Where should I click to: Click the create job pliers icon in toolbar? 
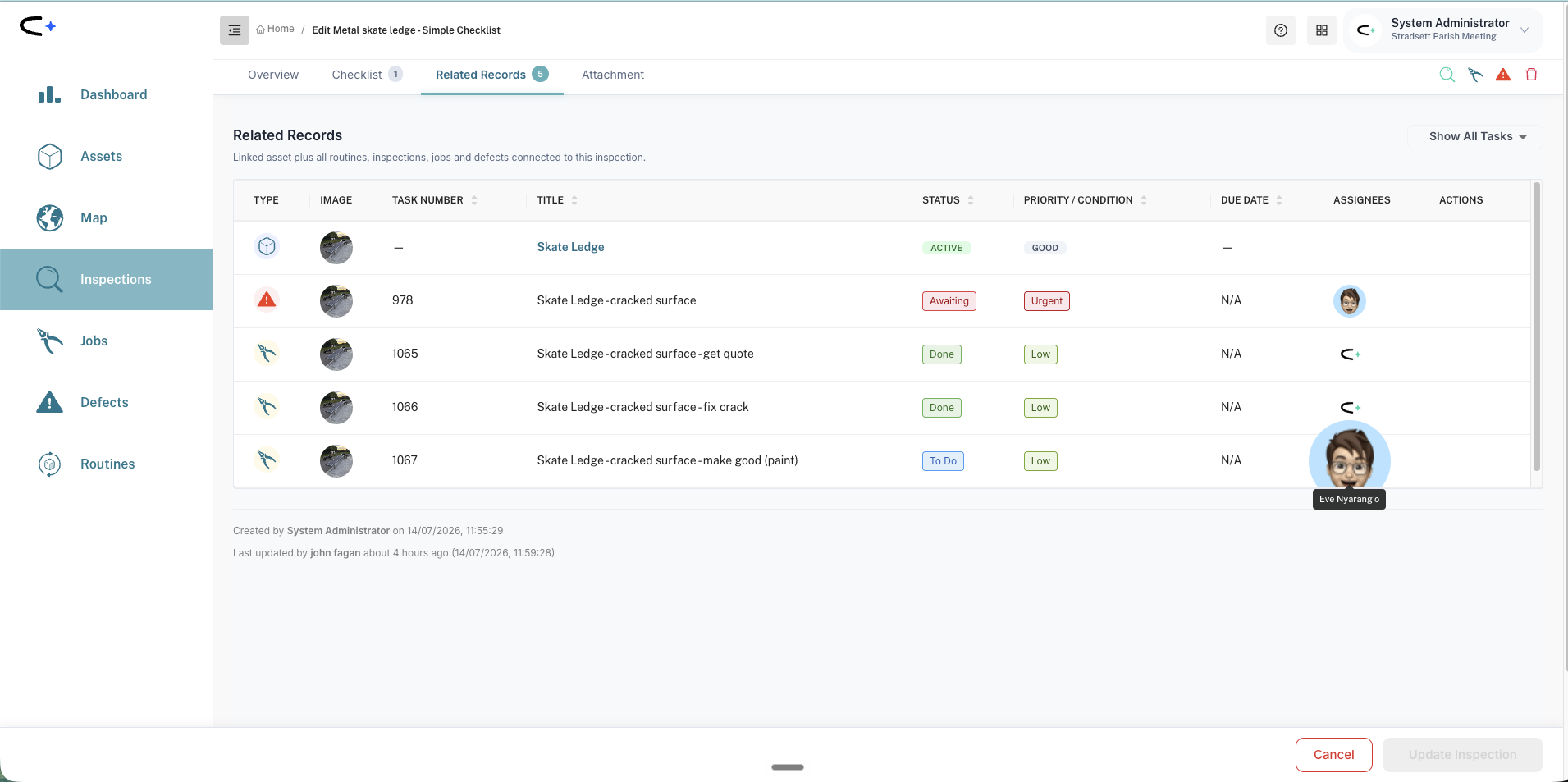click(x=1475, y=75)
